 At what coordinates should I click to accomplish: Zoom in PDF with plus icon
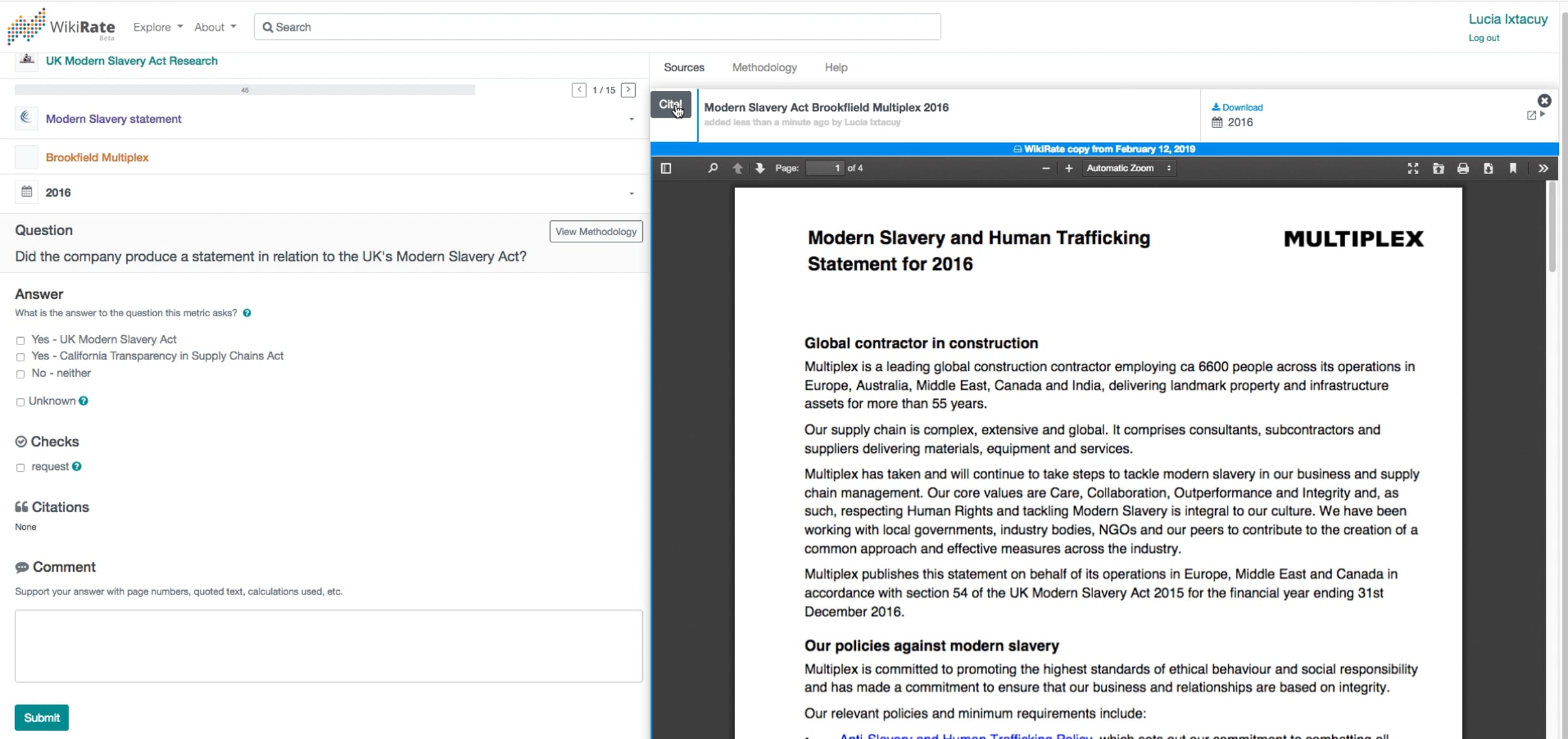coord(1069,168)
